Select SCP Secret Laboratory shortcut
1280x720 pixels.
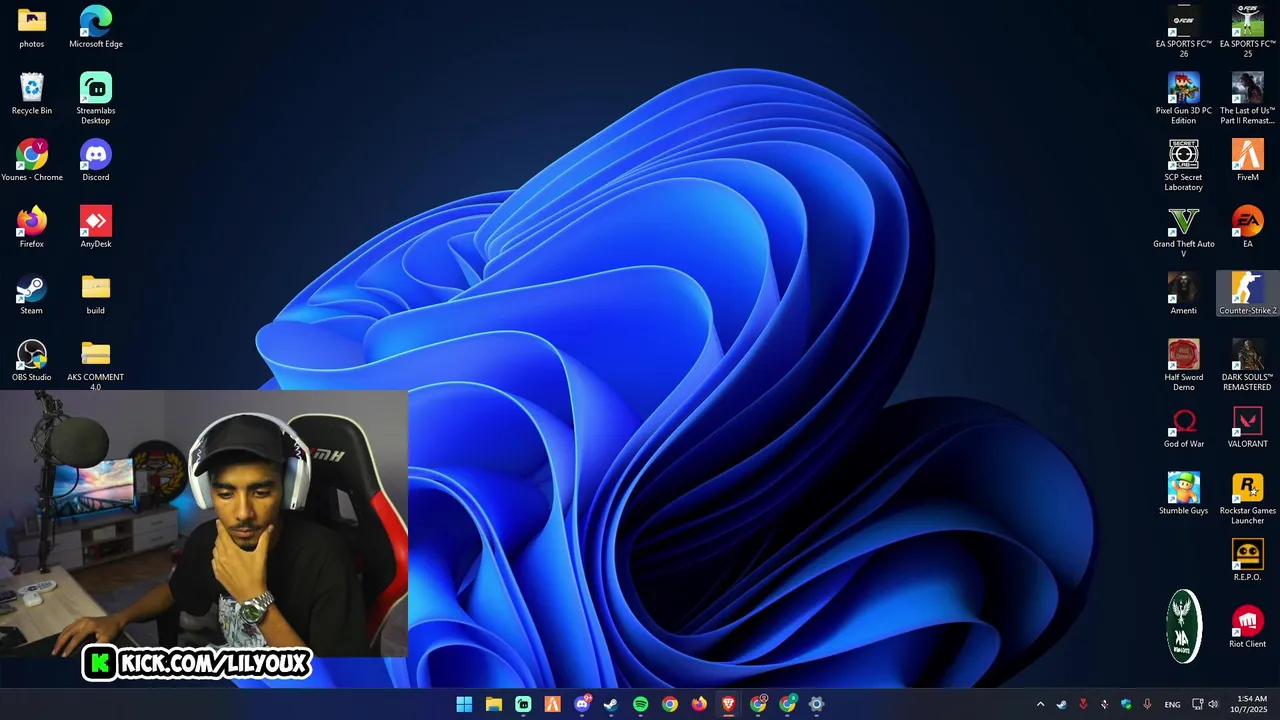[x=1184, y=165]
